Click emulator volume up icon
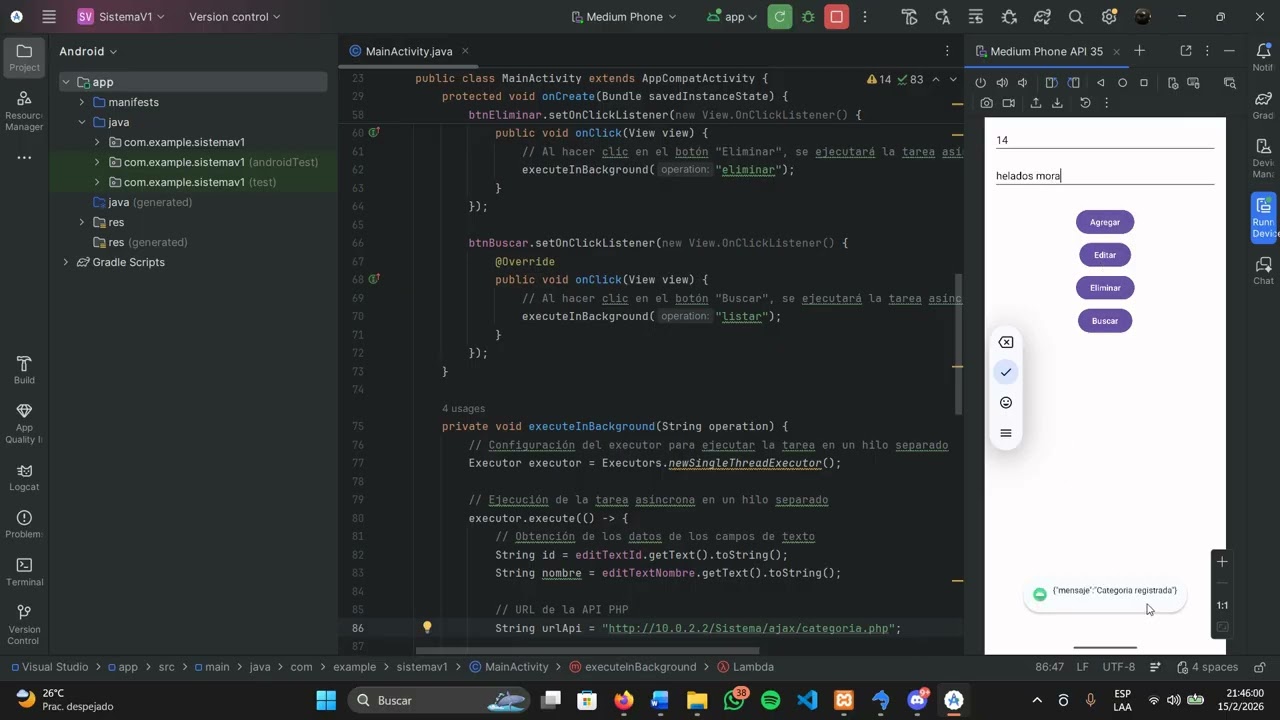This screenshot has height=720, width=1280. [1002, 83]
